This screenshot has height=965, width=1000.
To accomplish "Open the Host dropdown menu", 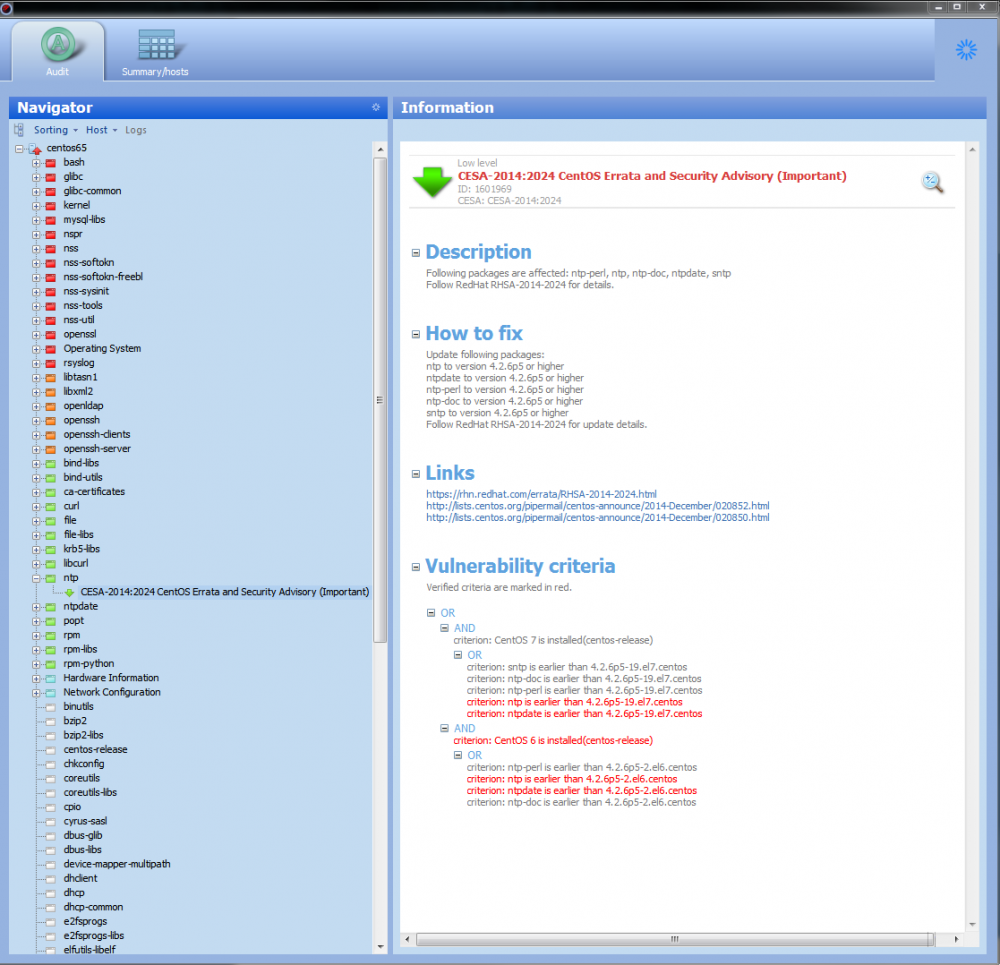I will tap(101, 130).
